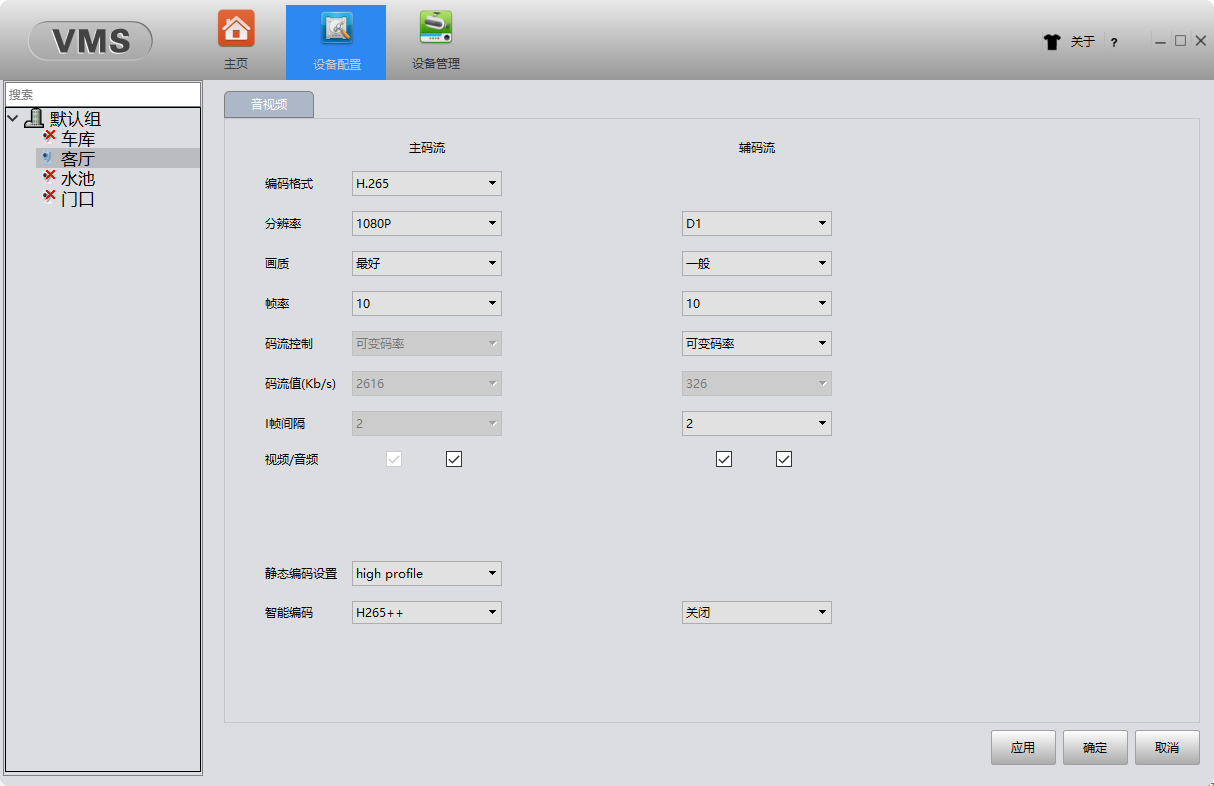
Task: Open the 1080P resolution dropdown
Action: (x=427, y=223)
